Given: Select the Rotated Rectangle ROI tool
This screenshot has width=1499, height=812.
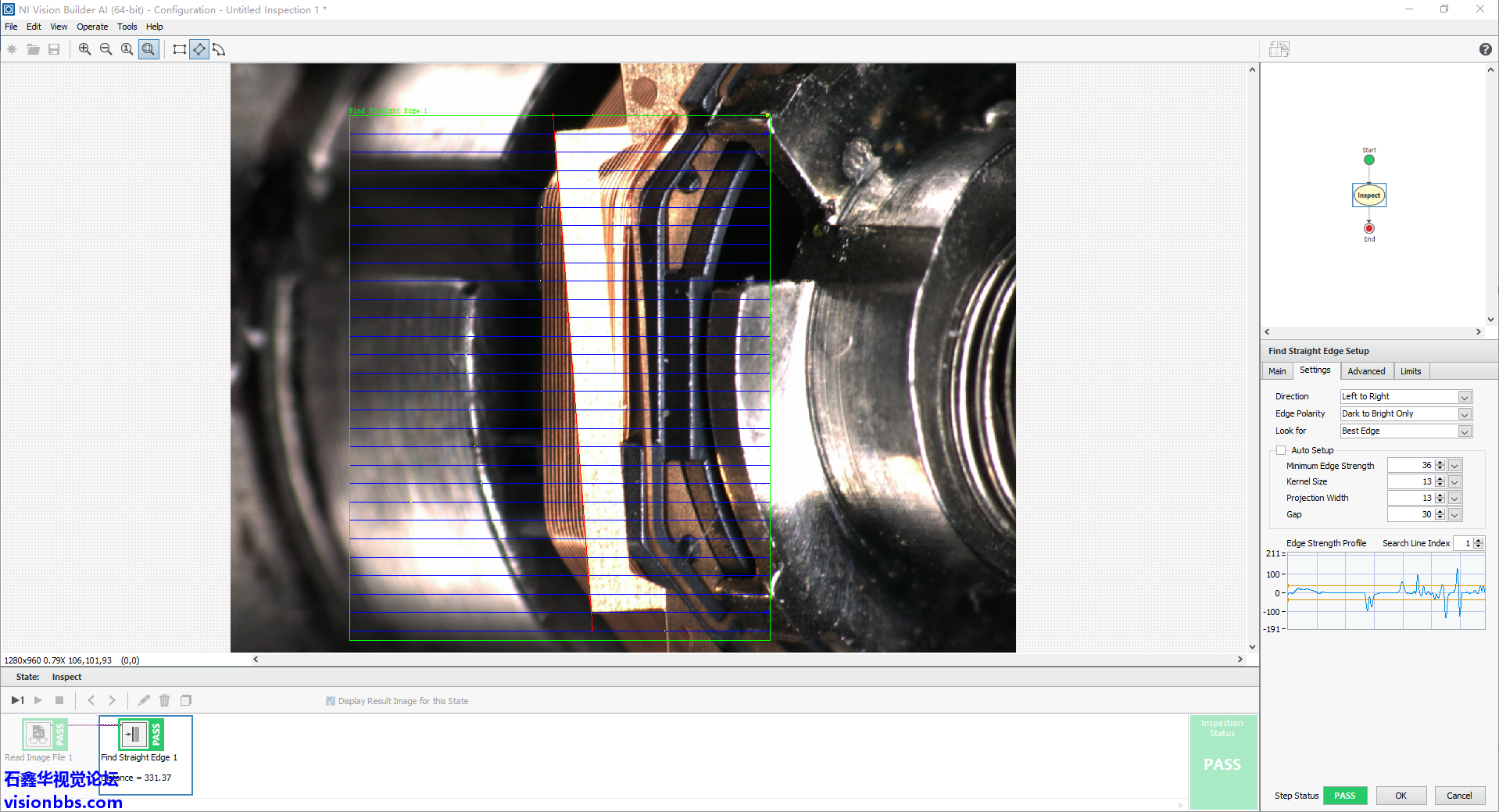Looking at the screenshot, I should (x=199, y=49).
